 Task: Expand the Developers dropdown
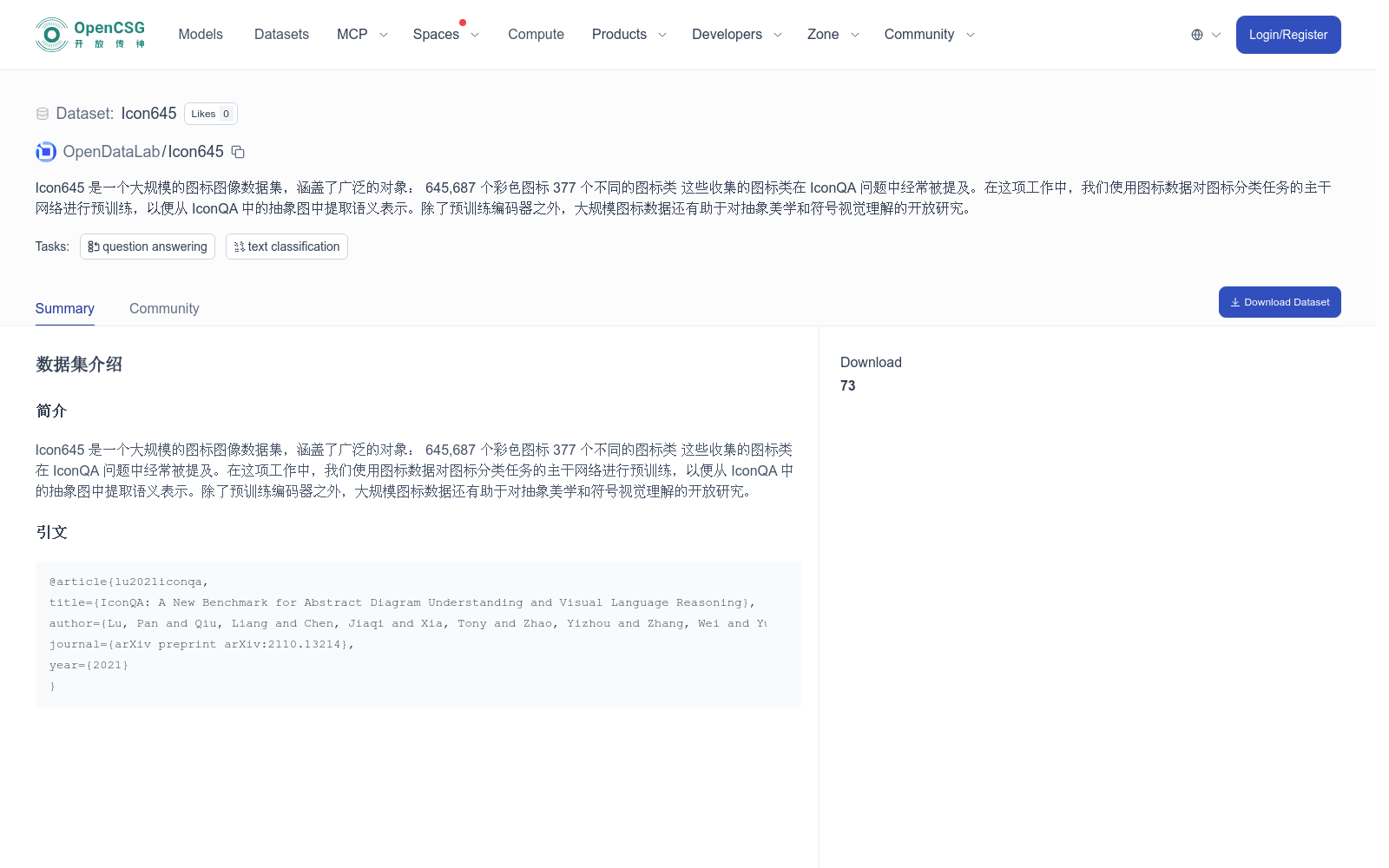click(737, 35)
